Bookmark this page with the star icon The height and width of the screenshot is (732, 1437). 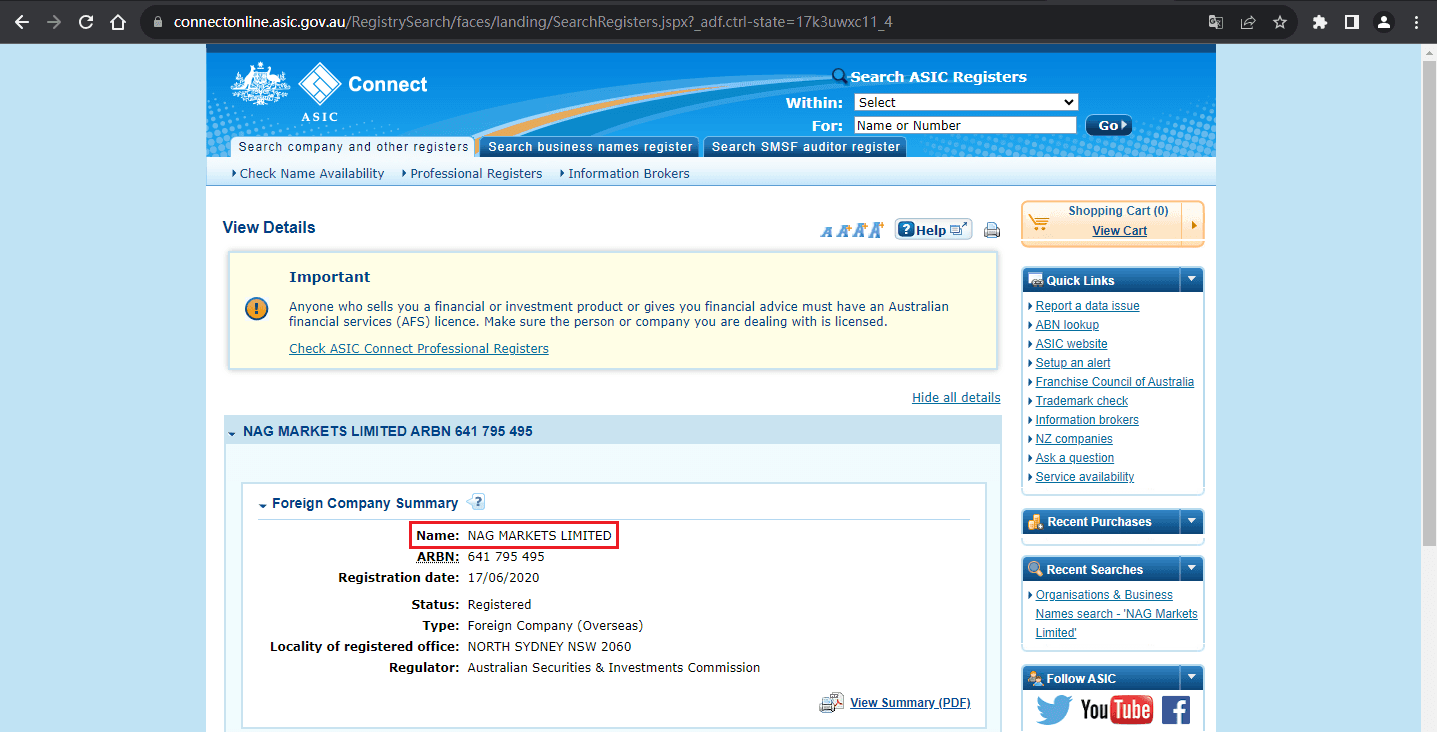tap(1280, 22)
